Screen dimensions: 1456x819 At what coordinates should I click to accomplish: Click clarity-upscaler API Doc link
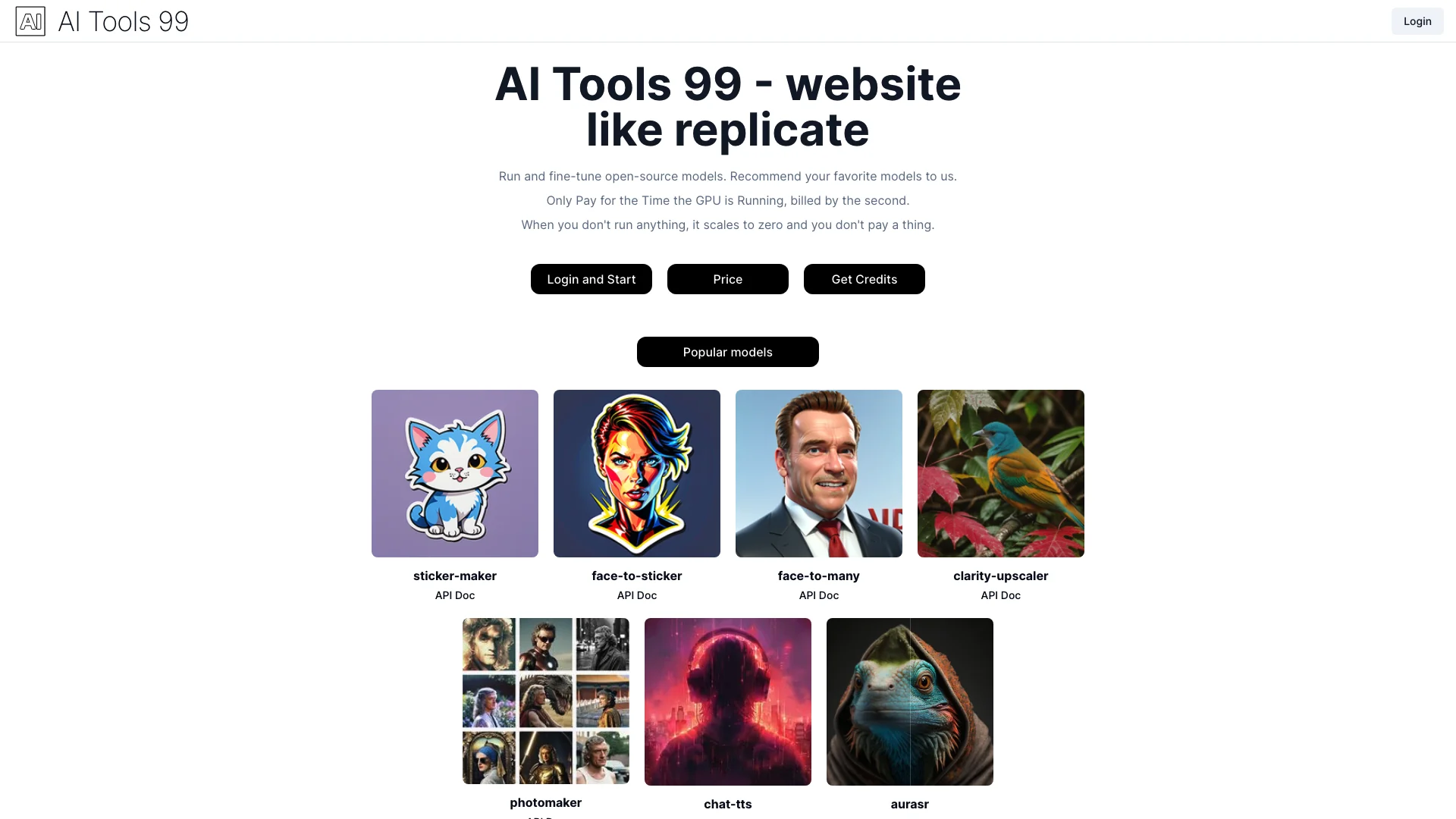[x=1001, y=595]
